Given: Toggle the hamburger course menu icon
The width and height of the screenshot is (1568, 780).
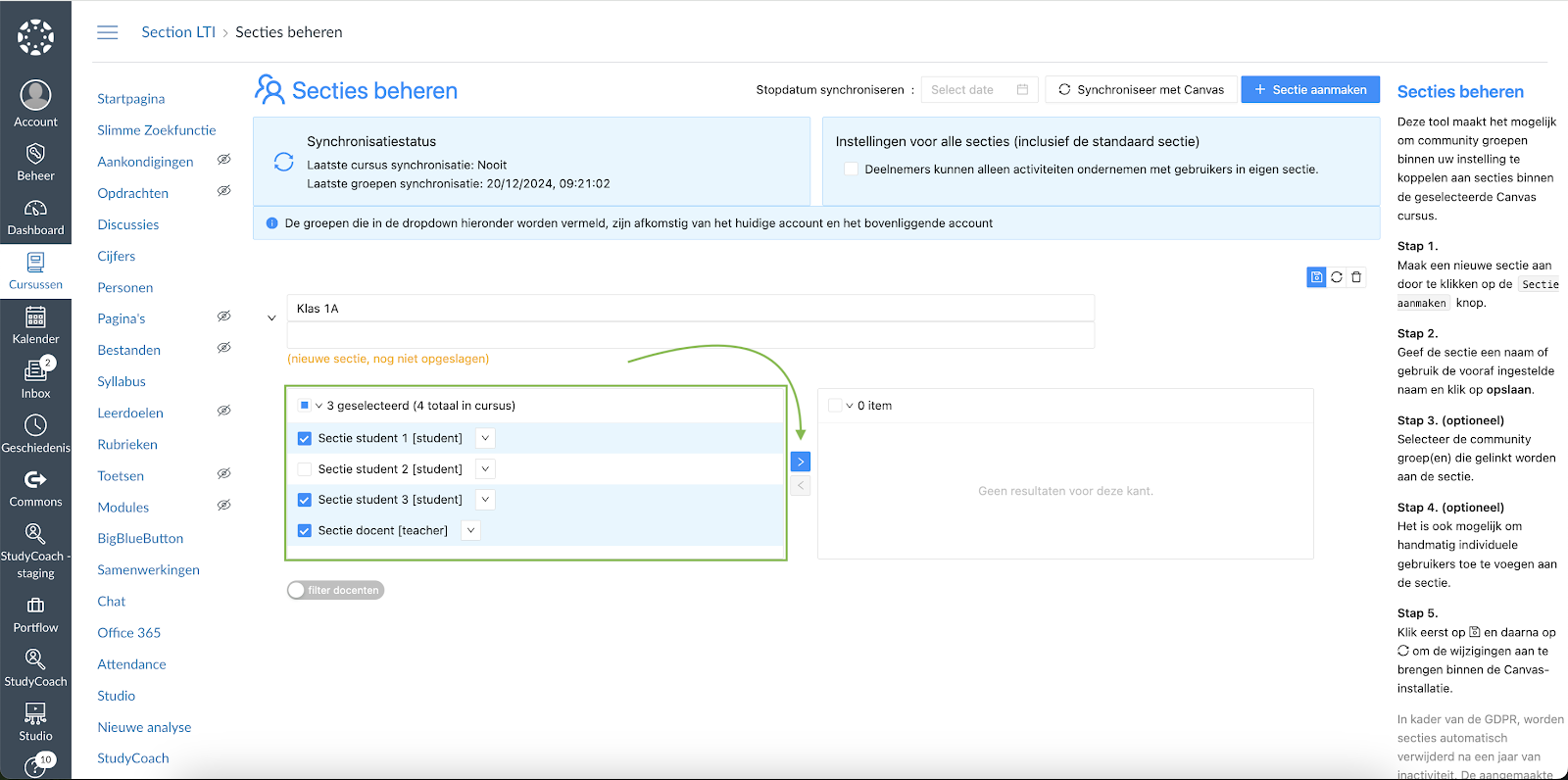Looking at the screenshot, I should click(108, 32).
